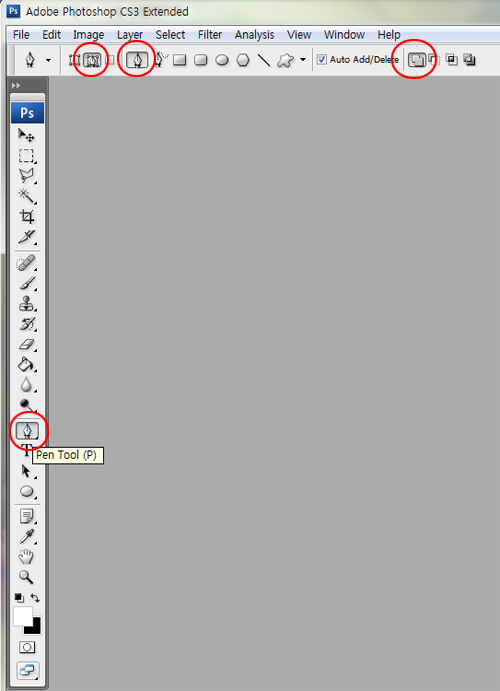Choose the Clone Stamp tool
This screenshot has height=691, width=500.
(x=26, y=304)
